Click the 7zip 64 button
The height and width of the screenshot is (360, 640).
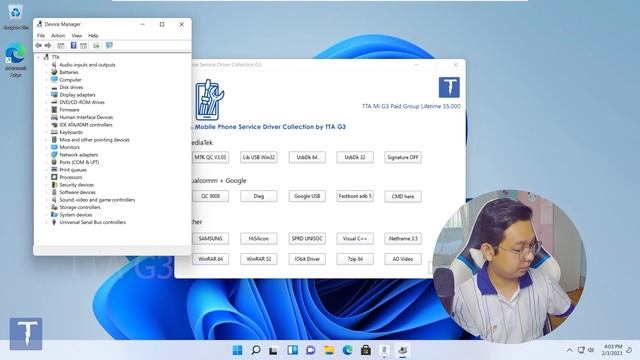click(x=355, y=259)
